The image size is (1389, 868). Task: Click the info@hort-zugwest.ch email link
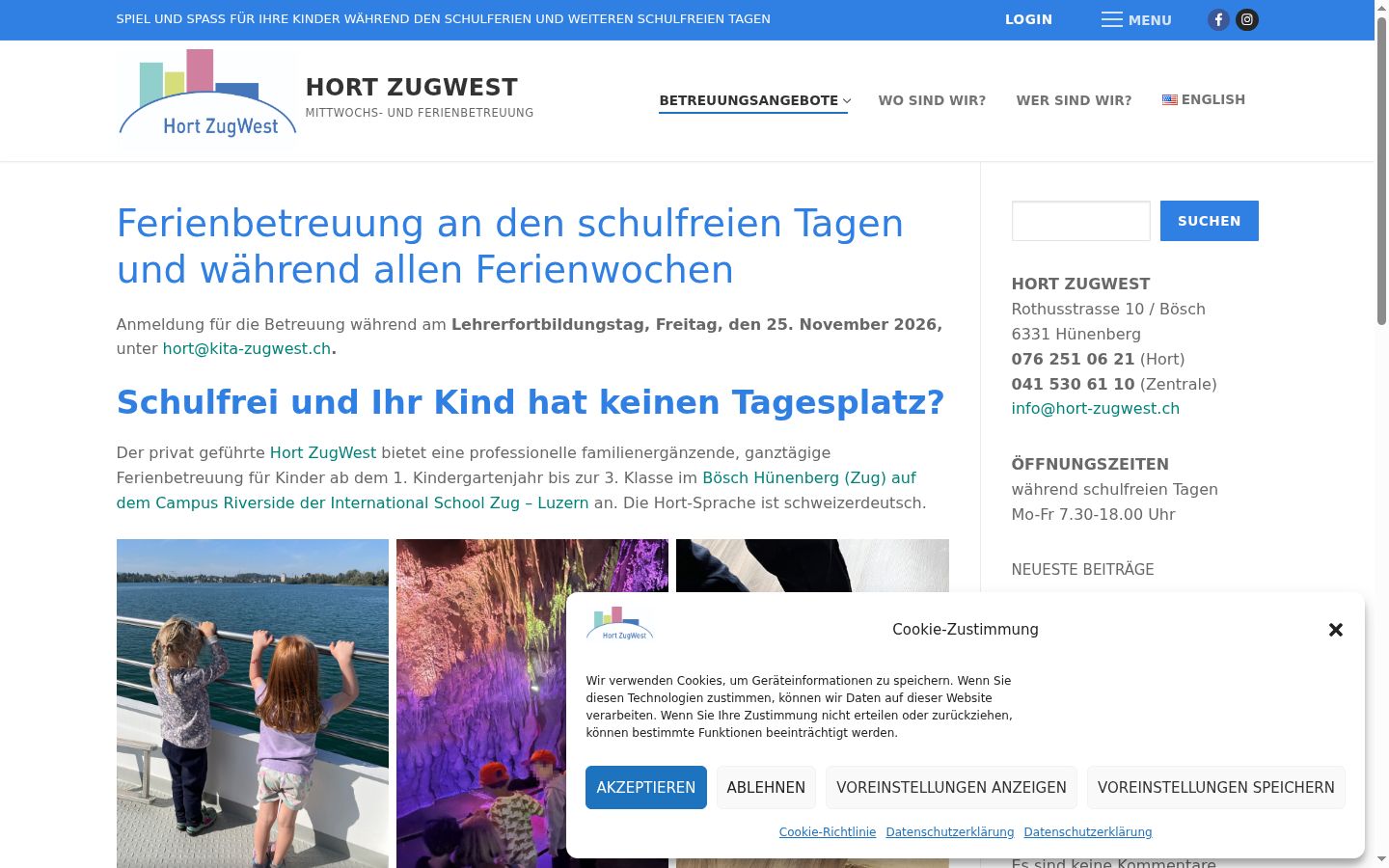point(1096,408)
